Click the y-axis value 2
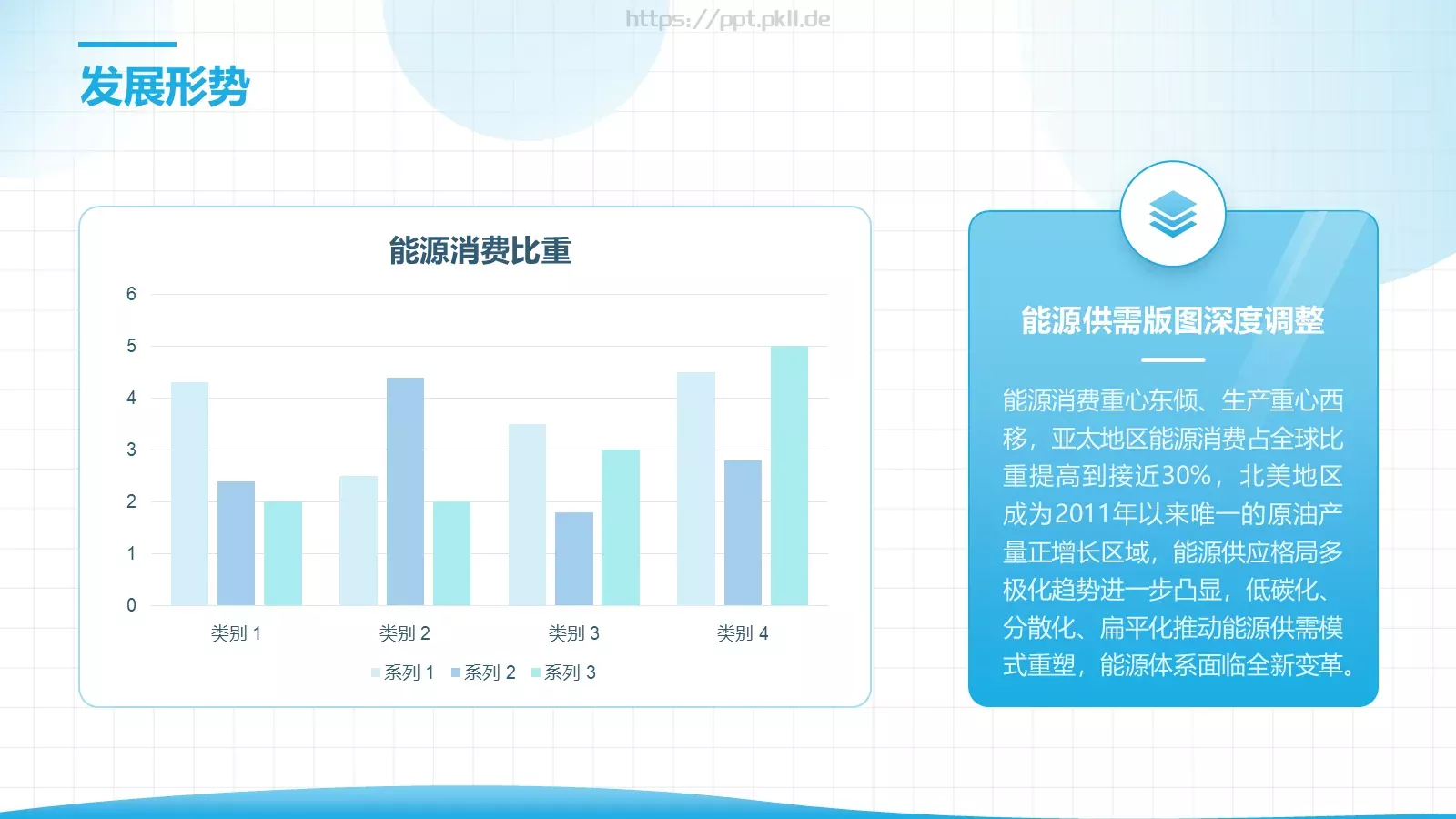The image size is (1456, 819). coord(131,501)
